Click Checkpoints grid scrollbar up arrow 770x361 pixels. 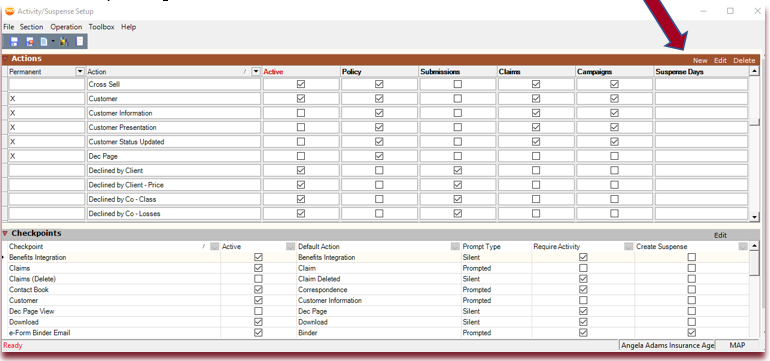coord(755,247)
